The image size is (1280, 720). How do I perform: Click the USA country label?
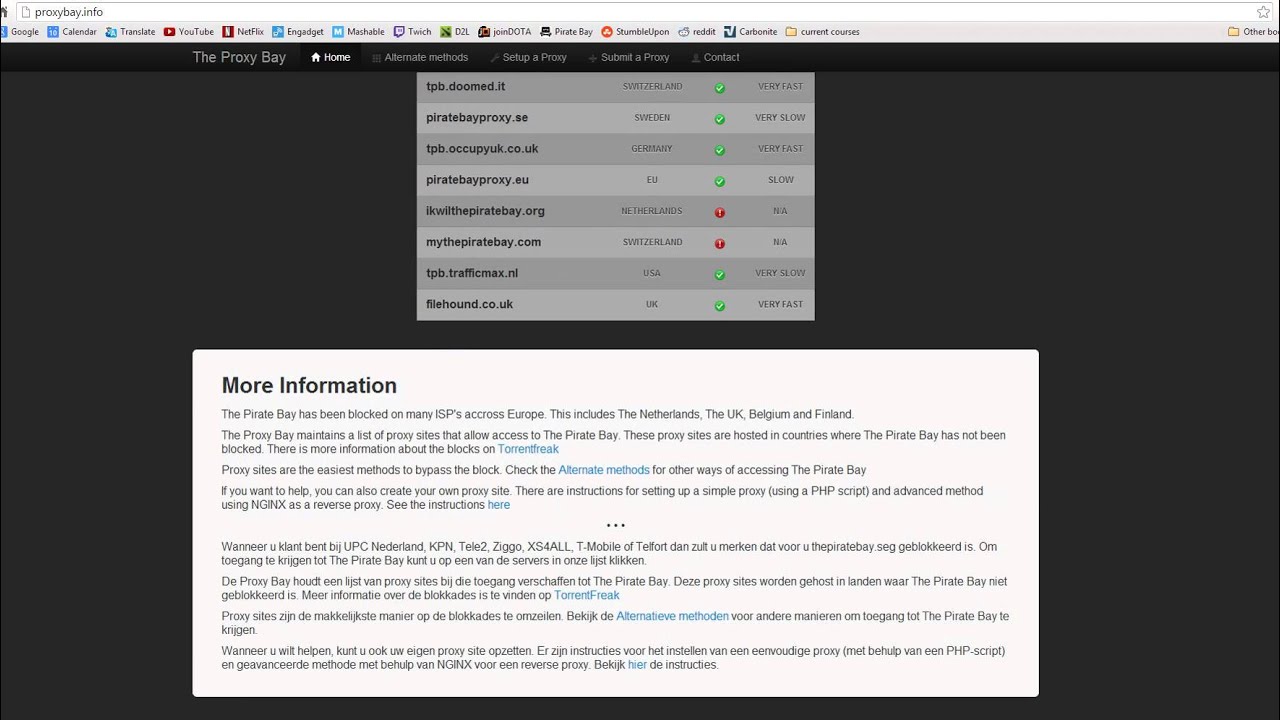652,273
